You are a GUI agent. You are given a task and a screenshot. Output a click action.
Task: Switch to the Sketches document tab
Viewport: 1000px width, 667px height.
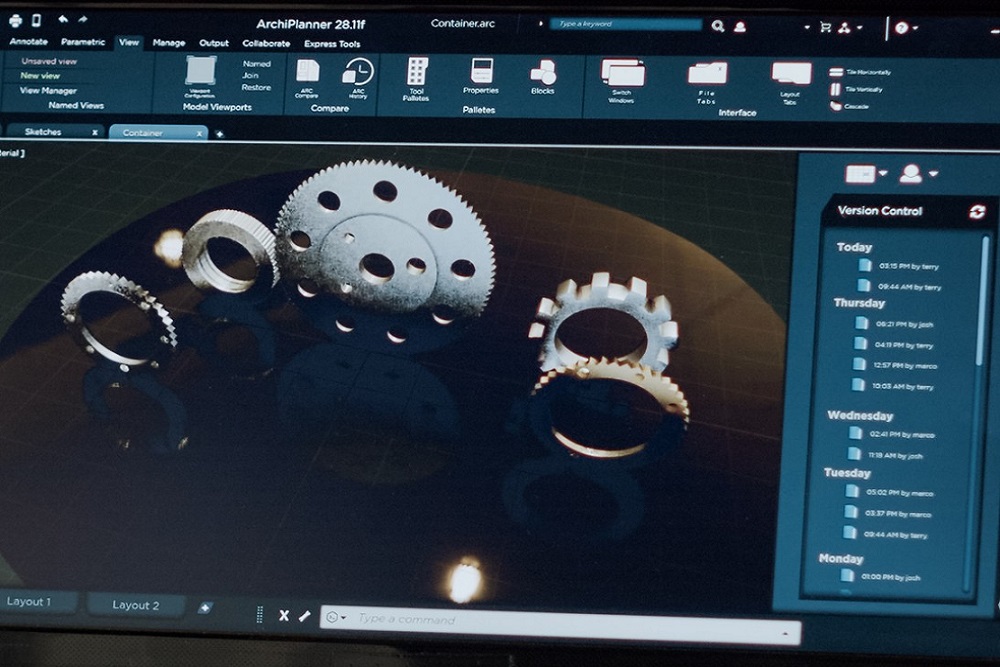point(43,132)
